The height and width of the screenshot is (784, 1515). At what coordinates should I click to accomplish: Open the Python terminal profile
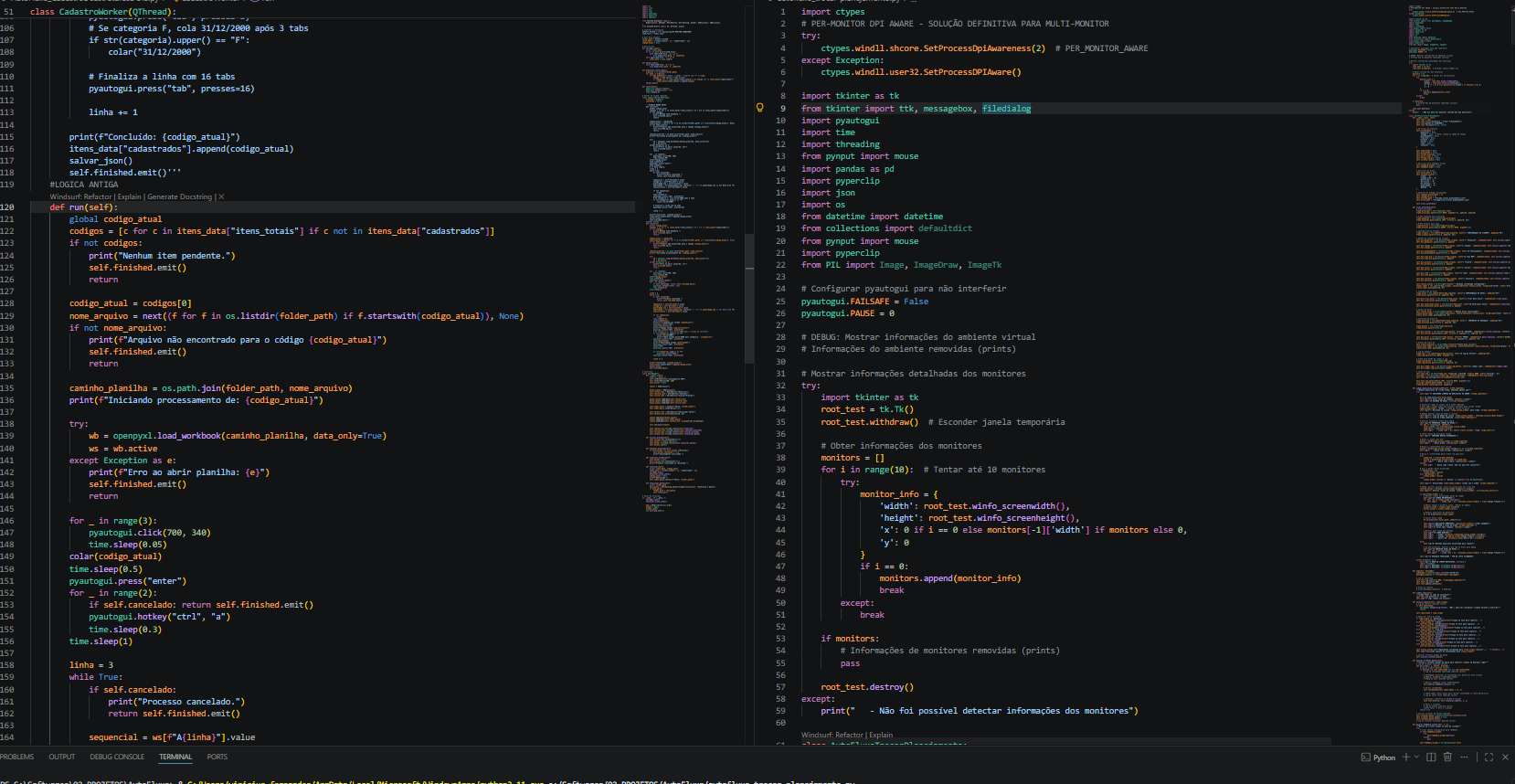click(x=1379, y=758)
